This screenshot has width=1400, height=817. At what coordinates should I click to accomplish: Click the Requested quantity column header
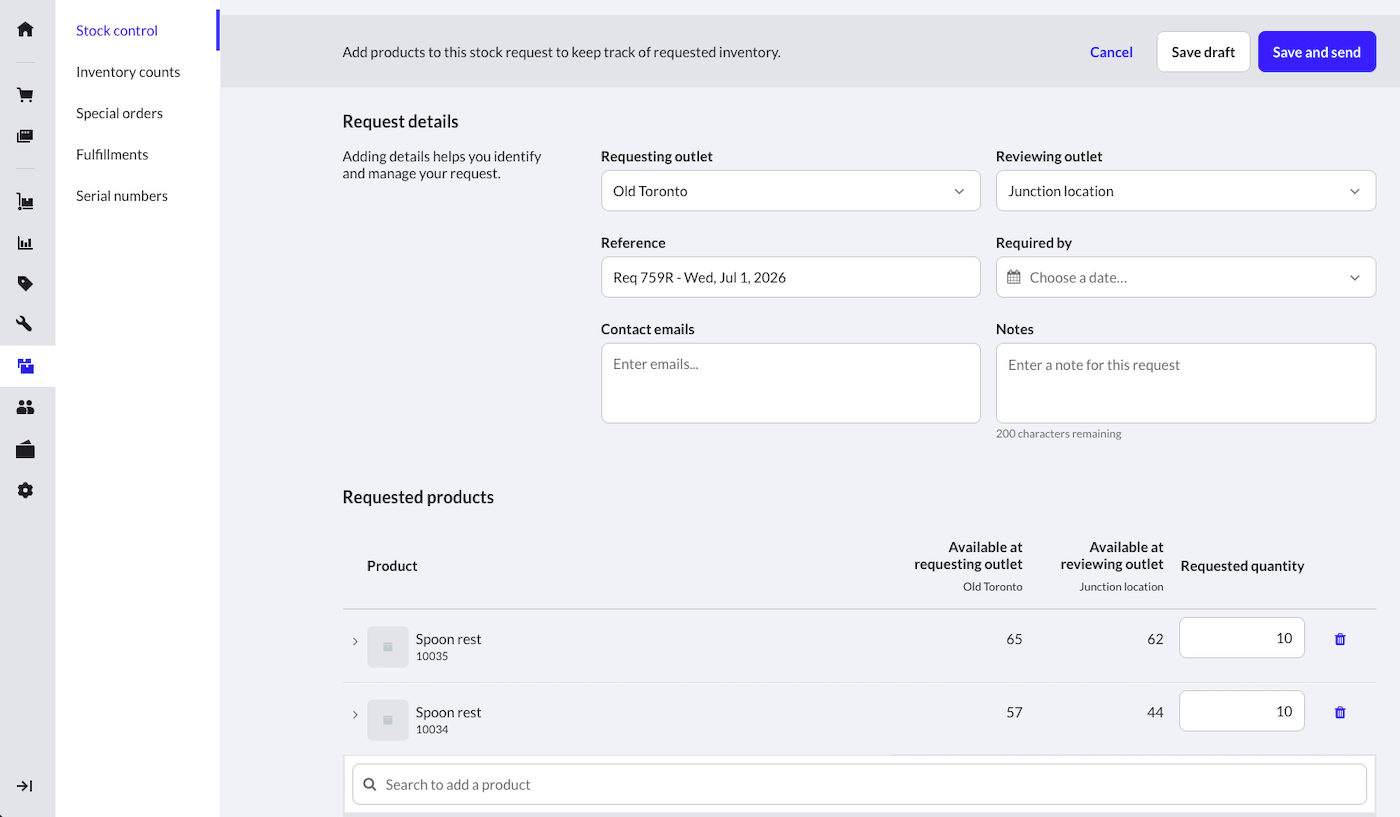coord(1242,566)
